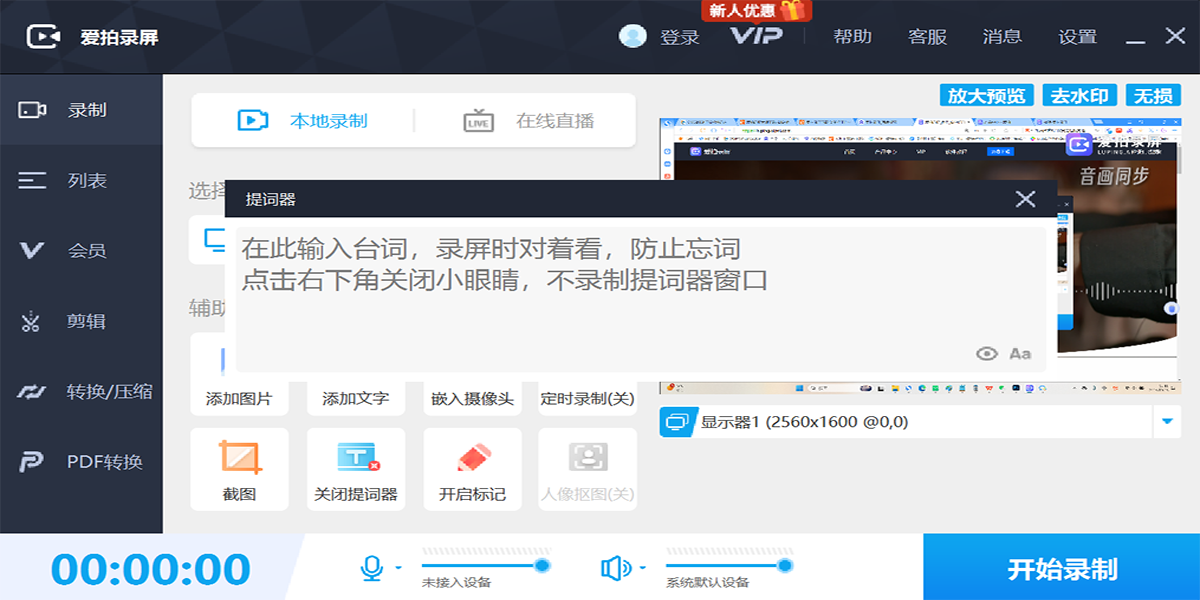The width and height of the screenshot is (1200, 600).
Task: Toggle the 嵌入摄像头 camera embed option
Action: pos(472,398)
